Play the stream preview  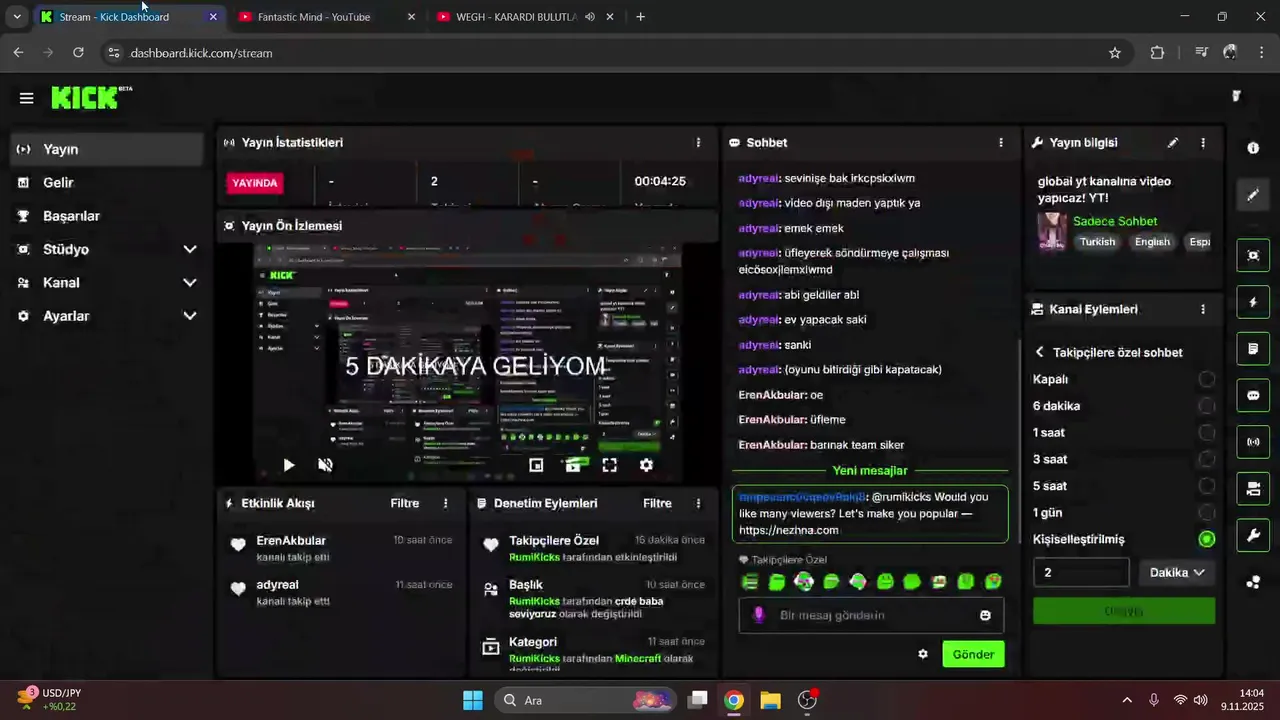(289, 465)
